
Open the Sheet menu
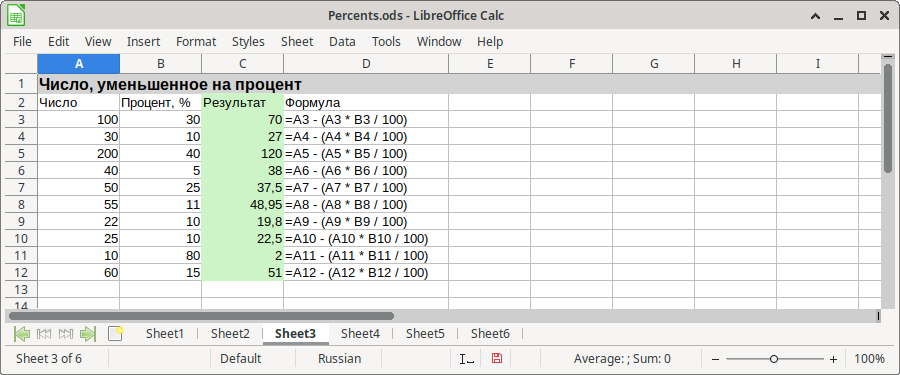(x=297, y=42)
